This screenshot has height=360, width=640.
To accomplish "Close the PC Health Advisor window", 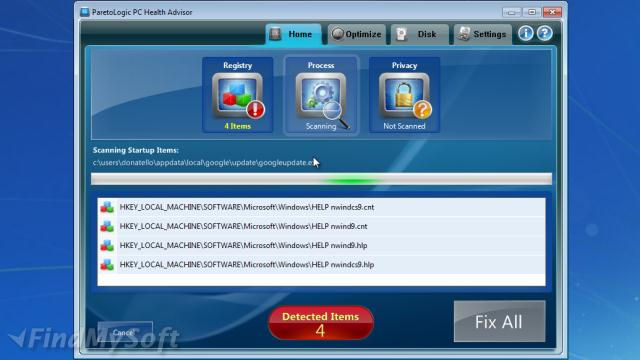I will coord(552,12).
